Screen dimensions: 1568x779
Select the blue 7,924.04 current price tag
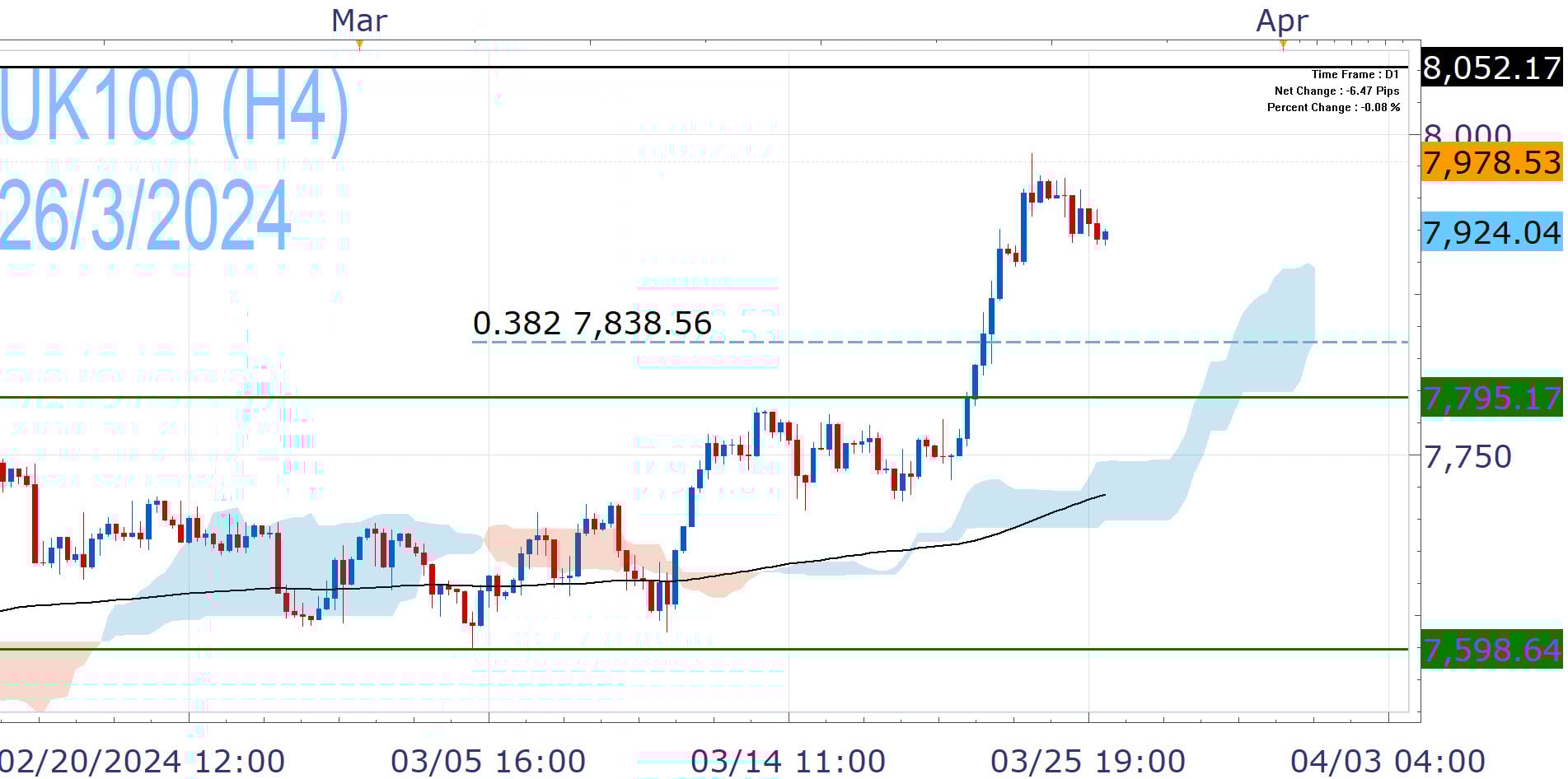[x=1491, y=233]
